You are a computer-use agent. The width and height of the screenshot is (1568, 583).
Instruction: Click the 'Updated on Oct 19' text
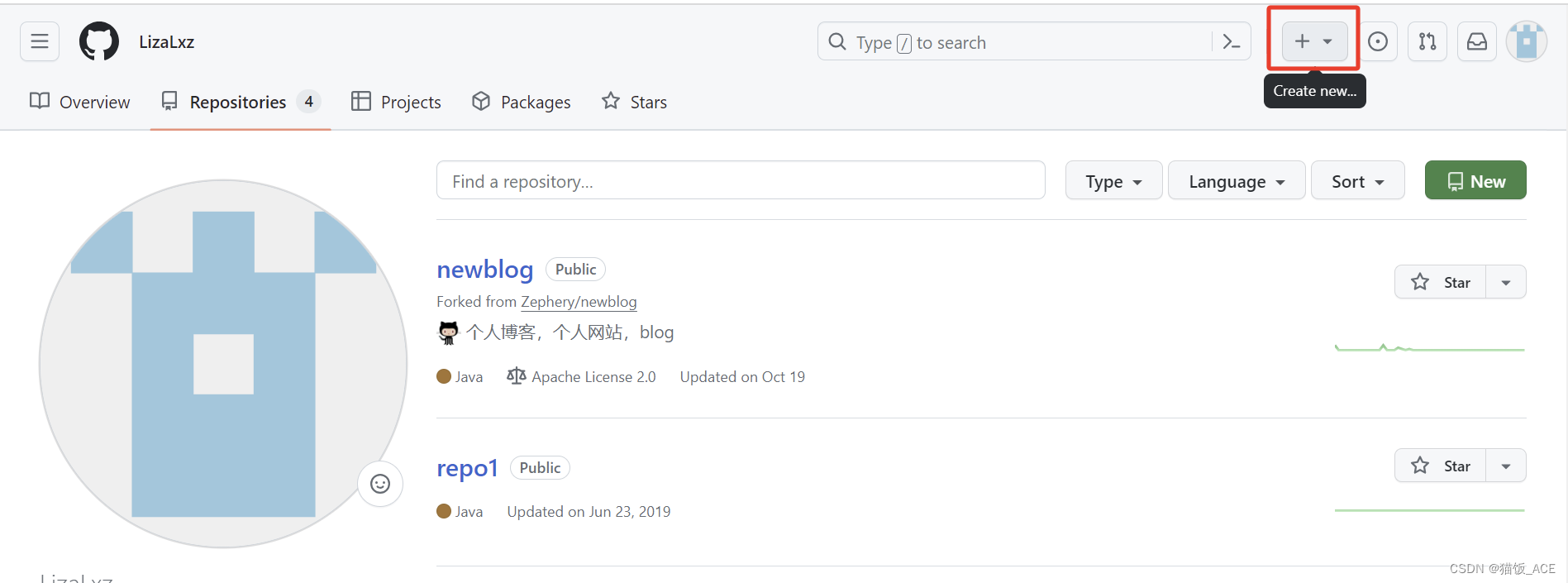coord(742,377)
